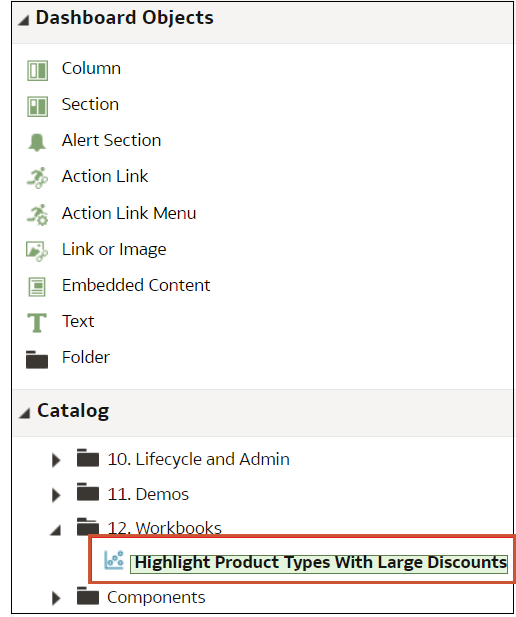
Task: Expand the 10. Lifecycle and Admin folder
Action: 56,460
